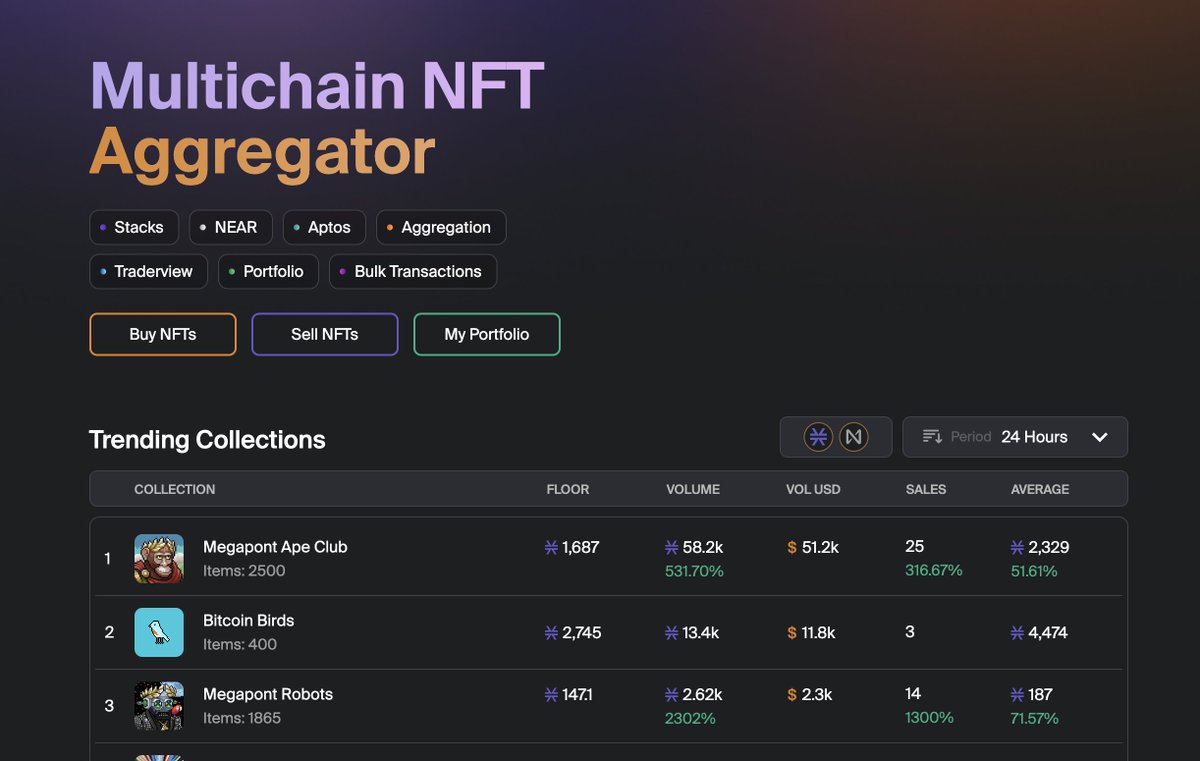Select the Portfolio tag

(x=268, y=271)
